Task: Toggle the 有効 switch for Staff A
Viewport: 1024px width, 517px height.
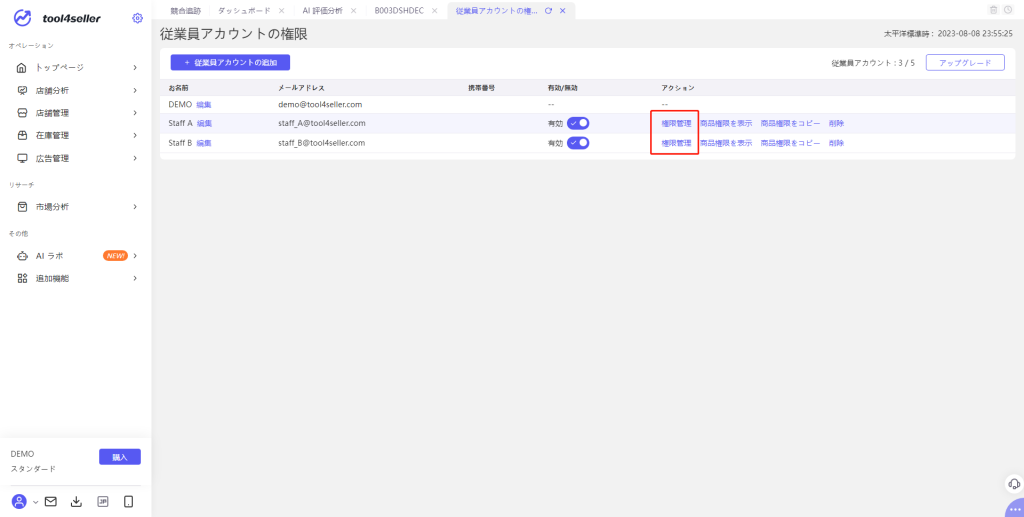Action: (x=578, y=123)
